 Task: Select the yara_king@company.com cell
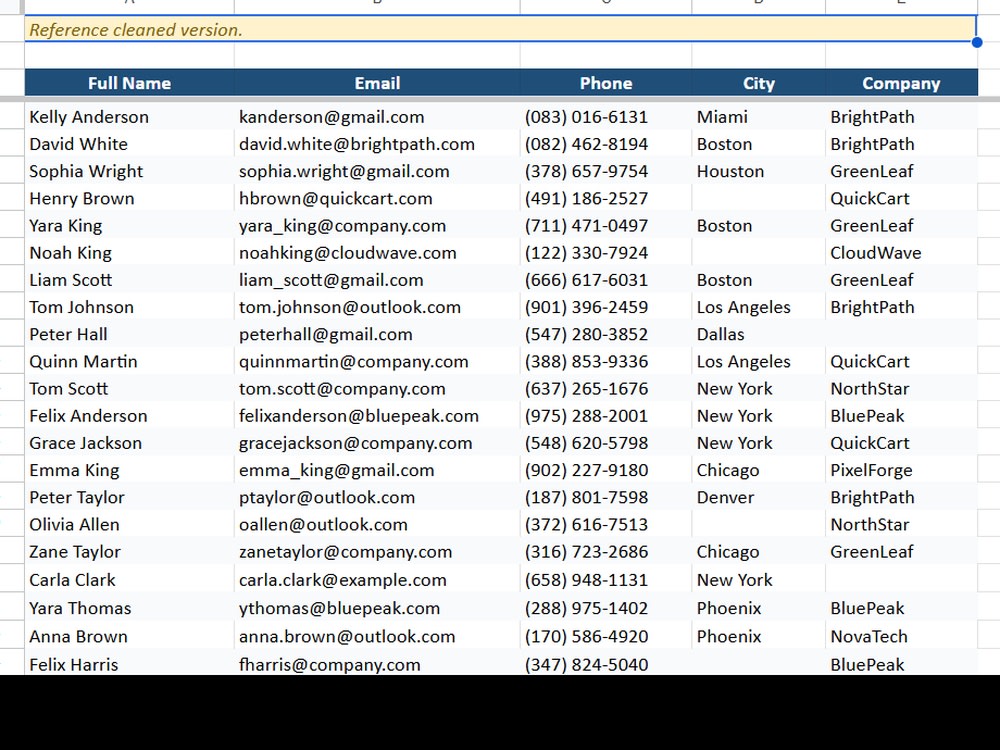click(x=377, y=226)
